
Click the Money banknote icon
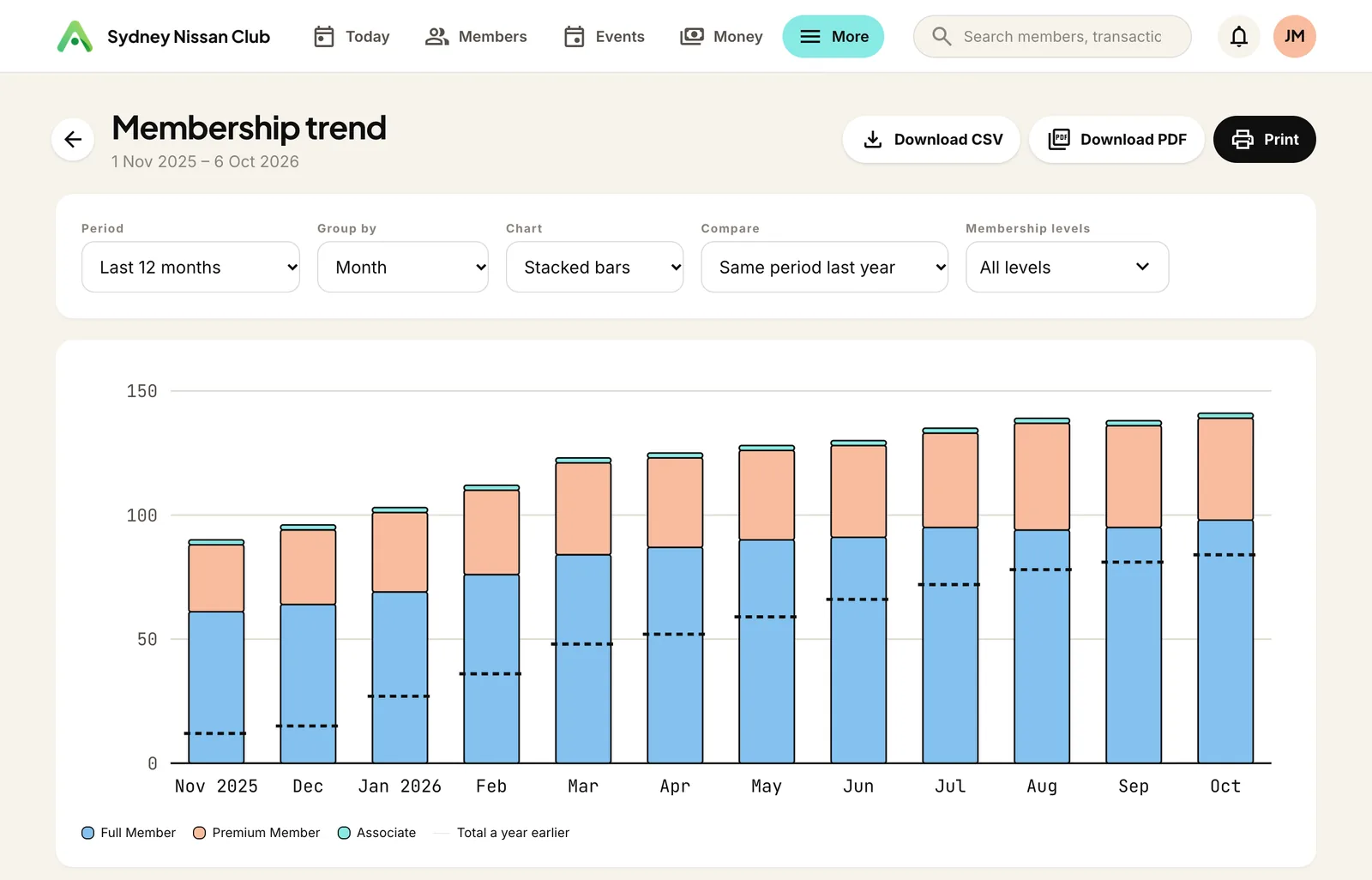point(692,37)
